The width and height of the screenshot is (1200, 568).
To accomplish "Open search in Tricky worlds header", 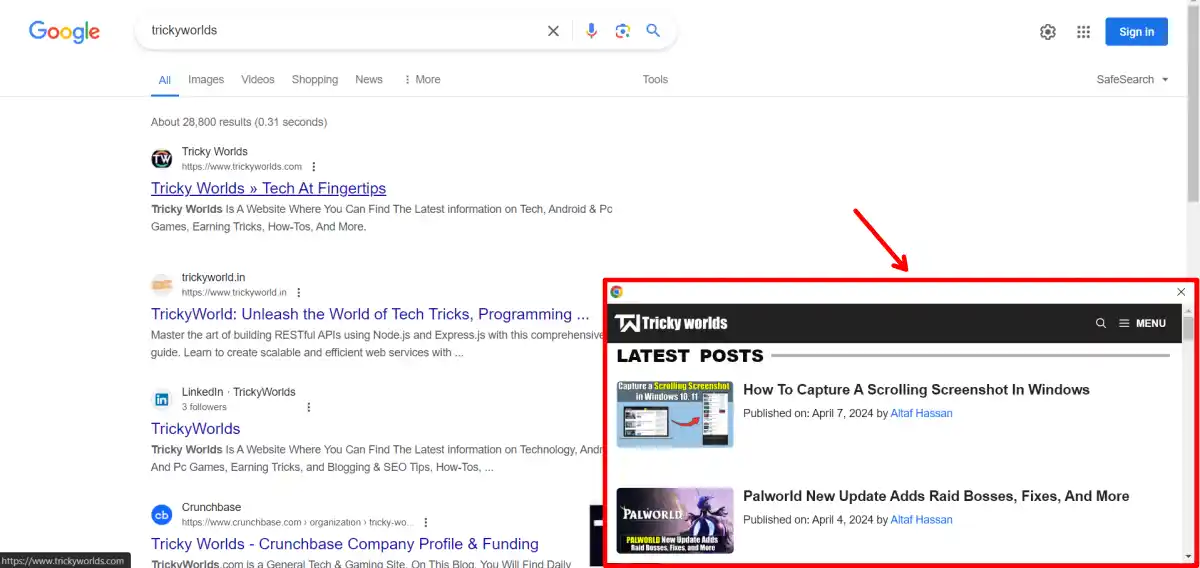I will click(1101, 323).
